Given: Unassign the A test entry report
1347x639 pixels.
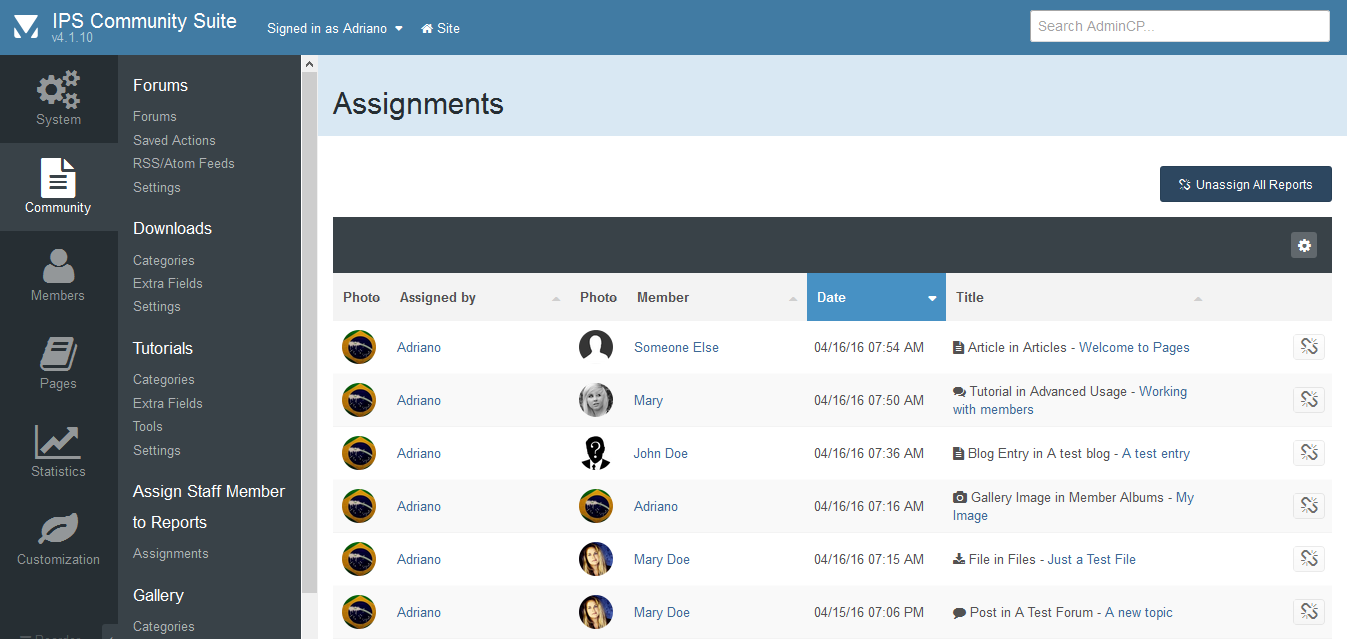Looking at the screenshot, I should pyautogui.click(x=1308, y=453).
